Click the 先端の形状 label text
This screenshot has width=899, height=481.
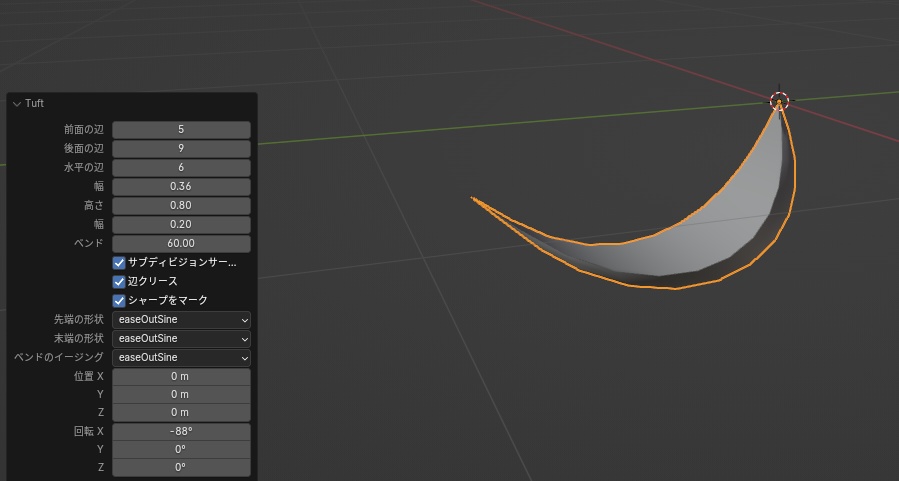[x=79, y=319]
